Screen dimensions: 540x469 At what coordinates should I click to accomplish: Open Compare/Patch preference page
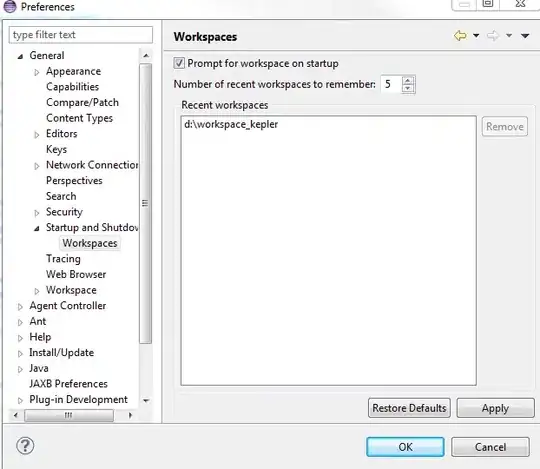click(82, 102)
